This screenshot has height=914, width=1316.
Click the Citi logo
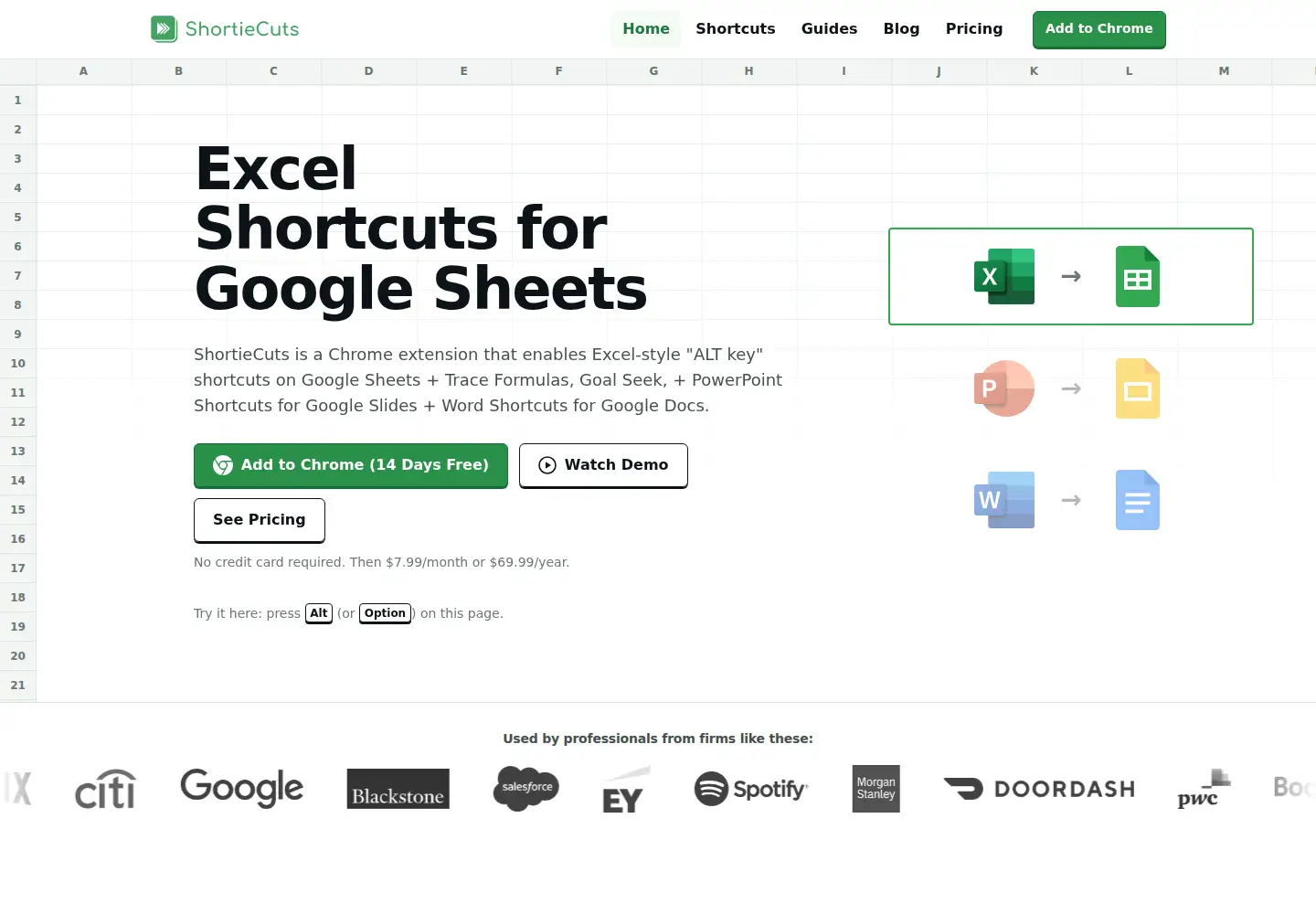tap(105, 789)
